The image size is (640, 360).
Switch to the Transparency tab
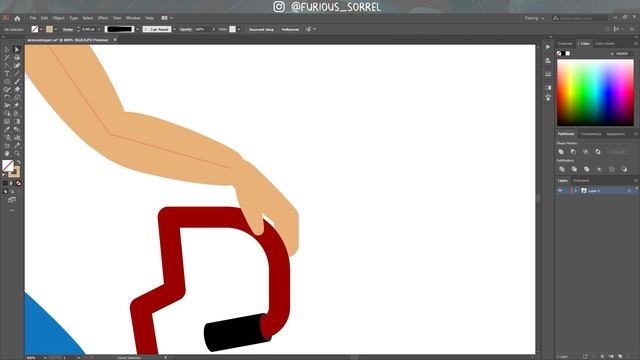point(591,134)
